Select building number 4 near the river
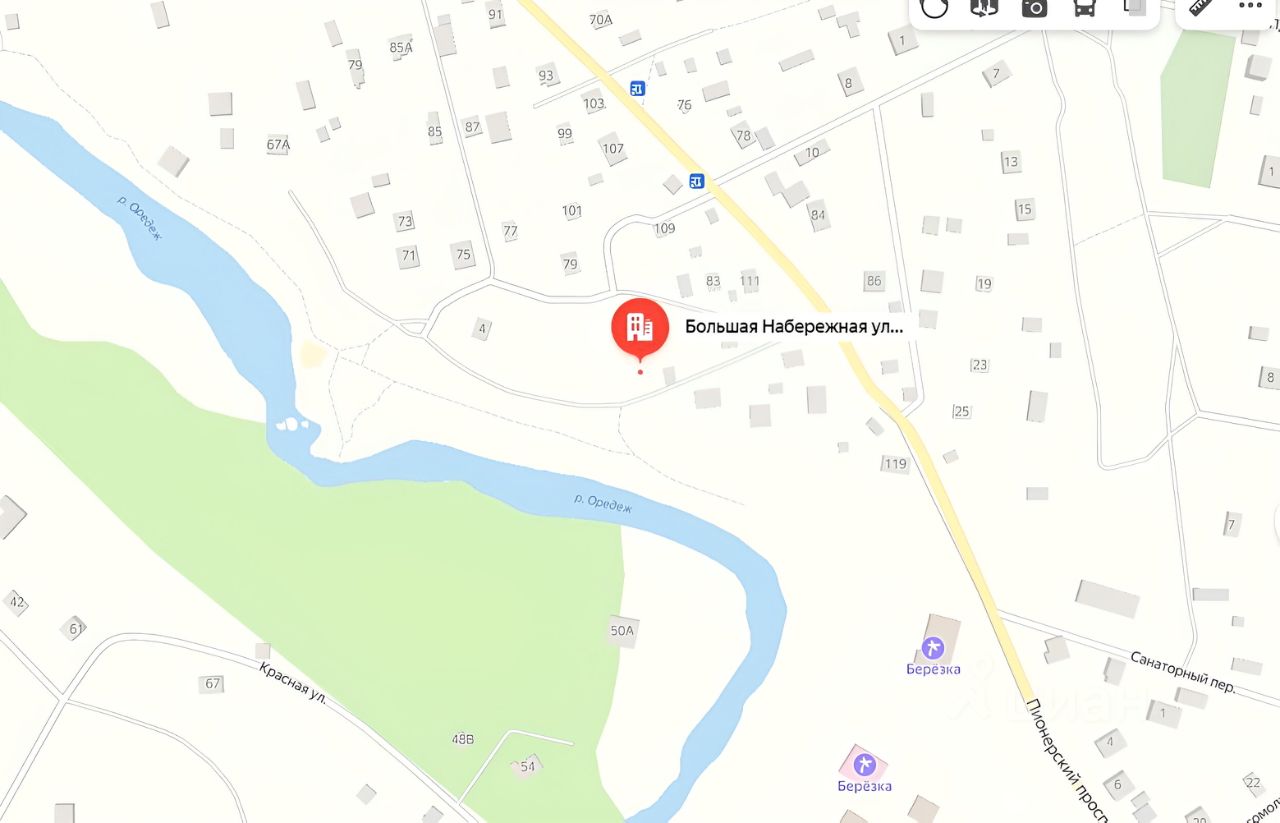Image resolution: width=1280 pixels, height=823 pixels. 483,328
